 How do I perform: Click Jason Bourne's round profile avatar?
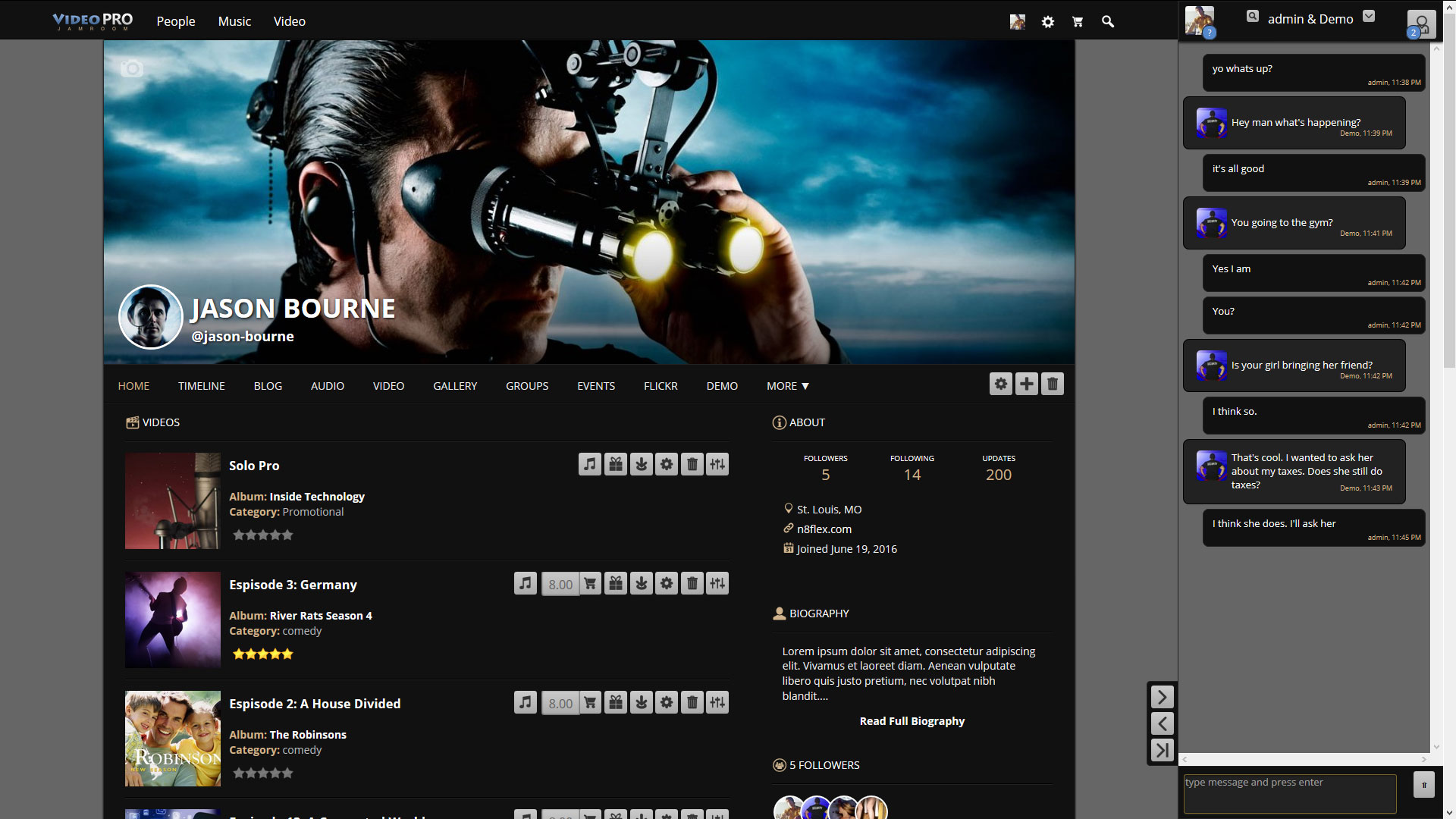(x=151, y=317)
